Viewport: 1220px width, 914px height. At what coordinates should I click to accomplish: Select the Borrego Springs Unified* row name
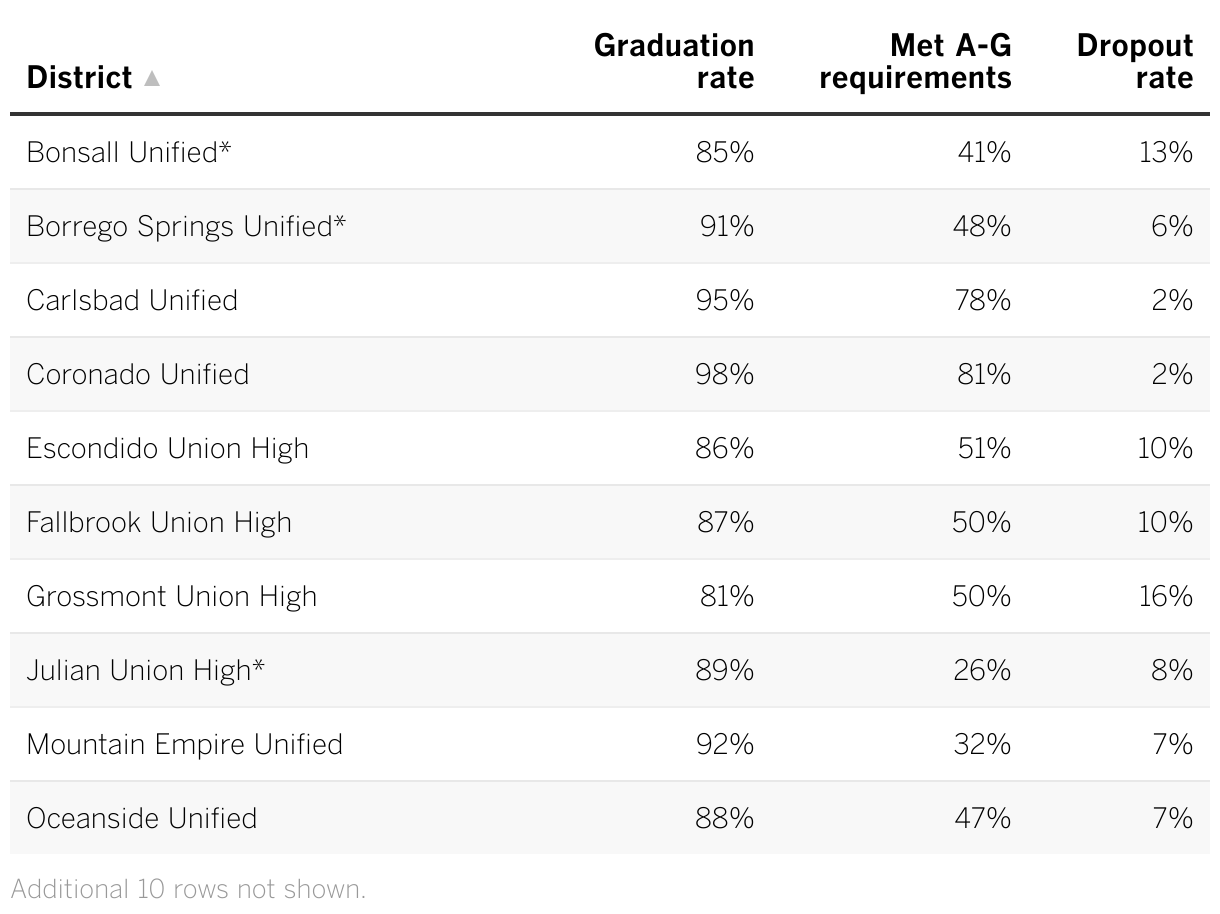point(186,226)
